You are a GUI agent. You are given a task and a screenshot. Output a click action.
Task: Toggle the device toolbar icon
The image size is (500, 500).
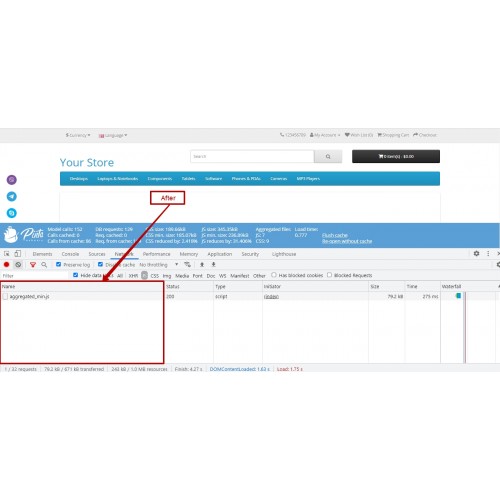(18, 254)
